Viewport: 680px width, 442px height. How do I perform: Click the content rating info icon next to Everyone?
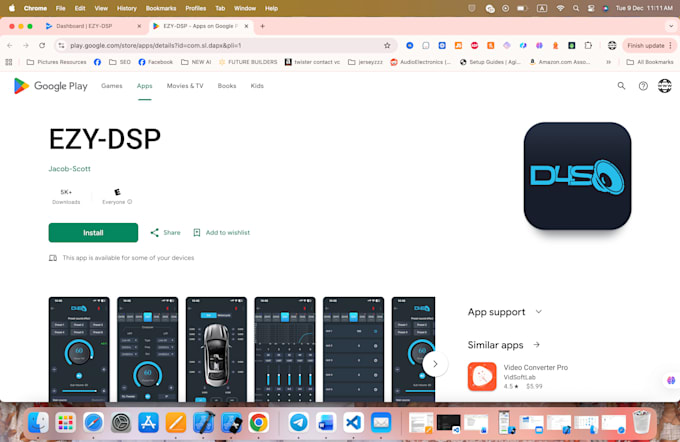click(130, 202)
